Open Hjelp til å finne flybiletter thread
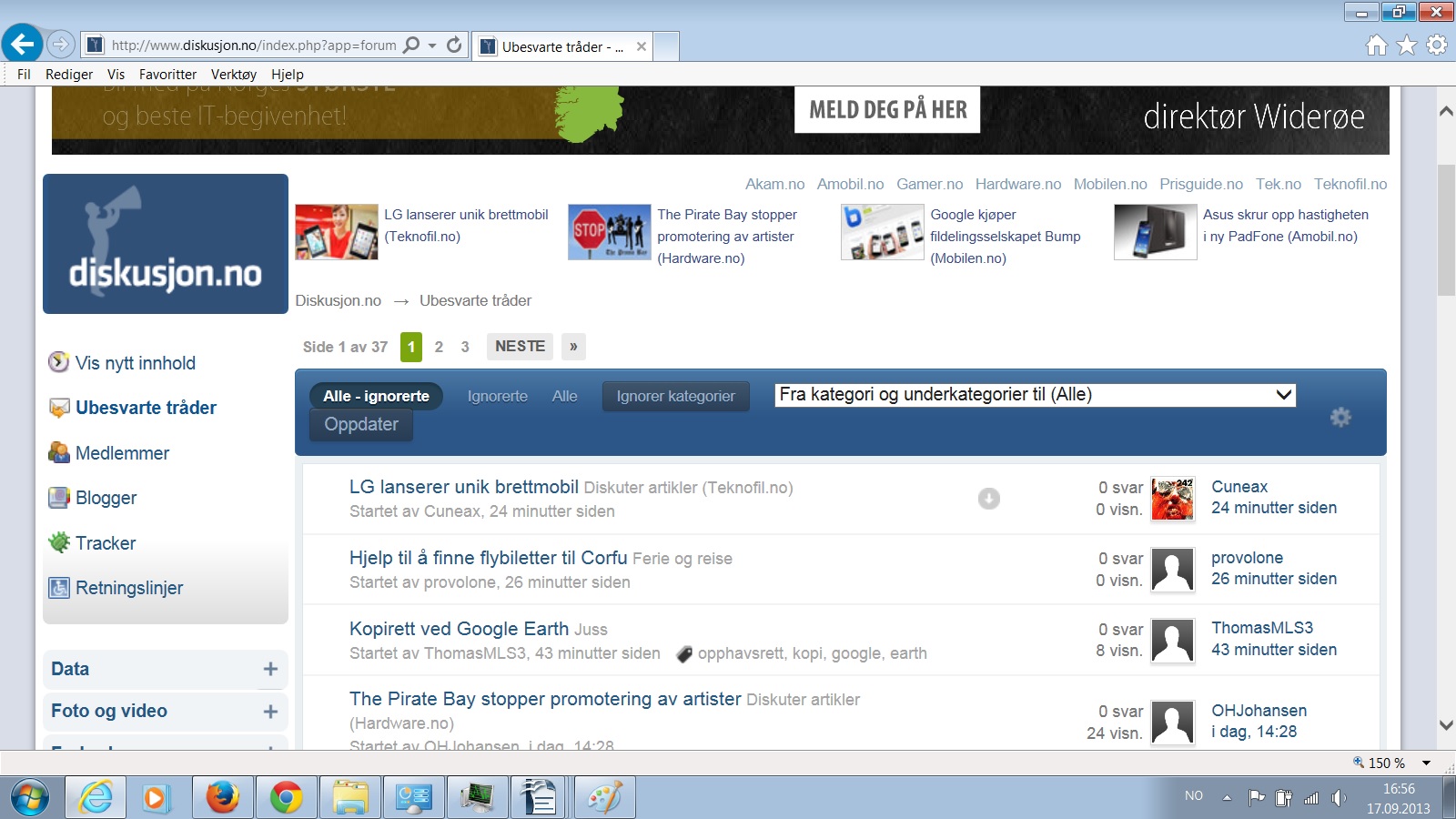The width and height of the screenshot is (1456, 819). point(489,558)
